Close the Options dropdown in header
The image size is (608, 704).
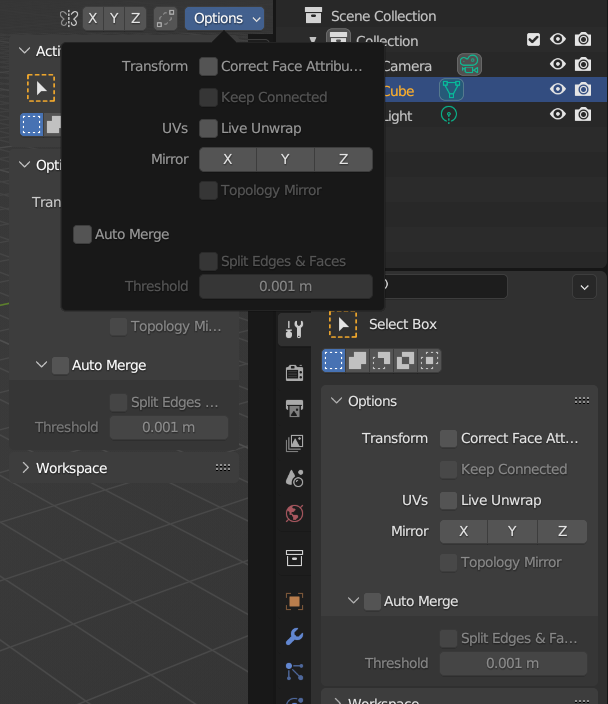[x=225, y=18]
